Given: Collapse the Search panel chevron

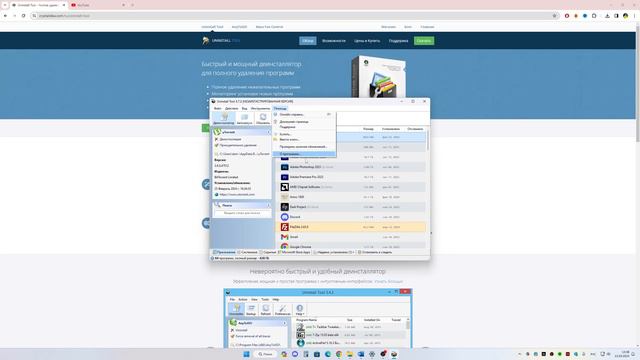Looking at the screenshot, I should pos(269,205).
